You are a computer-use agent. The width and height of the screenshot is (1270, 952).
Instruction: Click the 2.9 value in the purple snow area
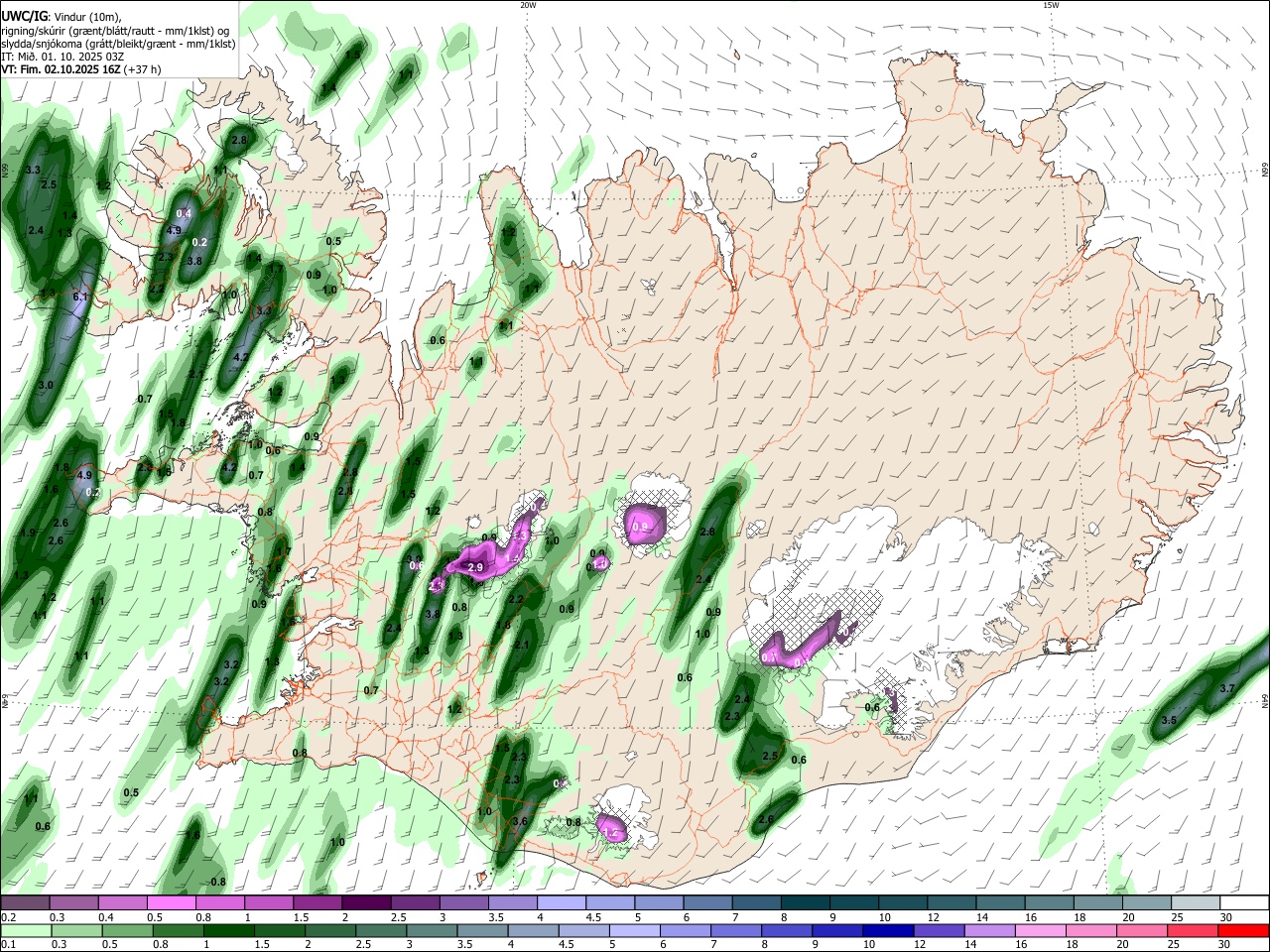point(475,567)
